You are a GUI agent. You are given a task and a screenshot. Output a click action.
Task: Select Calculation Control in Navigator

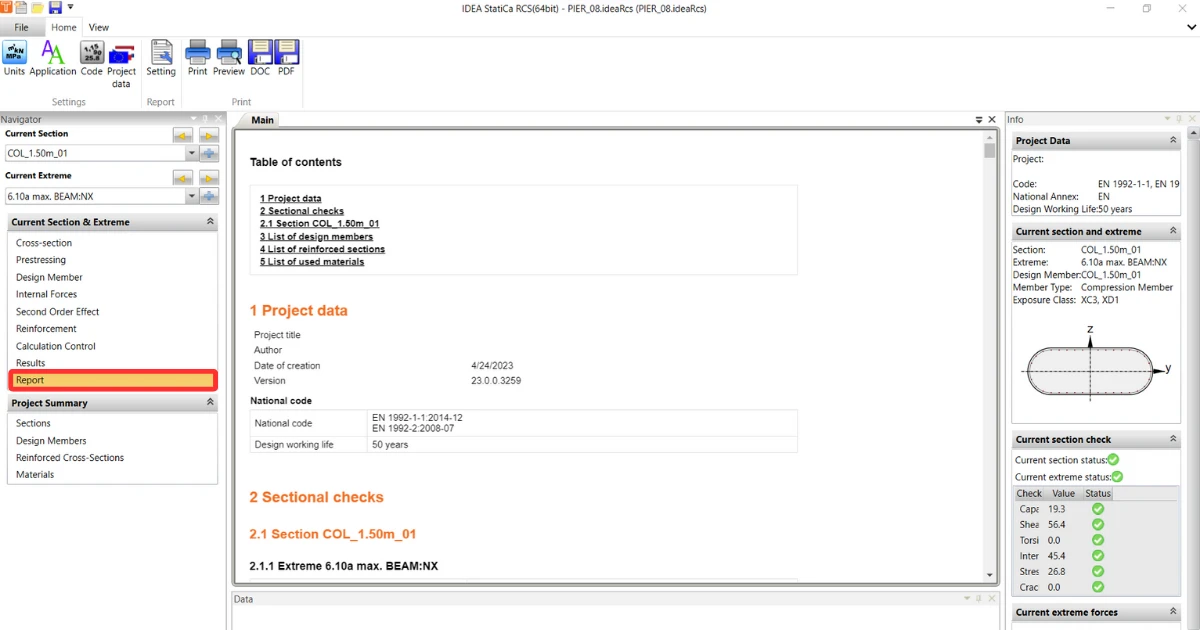[x=56, y=346]
